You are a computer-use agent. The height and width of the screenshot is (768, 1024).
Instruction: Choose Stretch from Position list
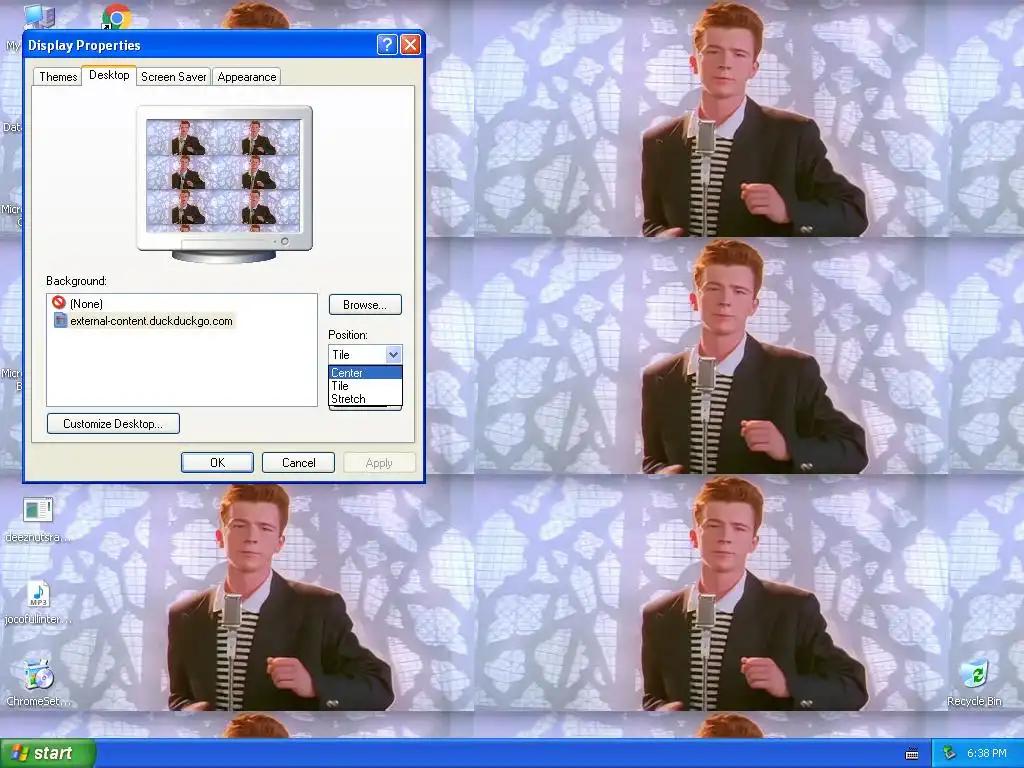(x=365, y=399)
